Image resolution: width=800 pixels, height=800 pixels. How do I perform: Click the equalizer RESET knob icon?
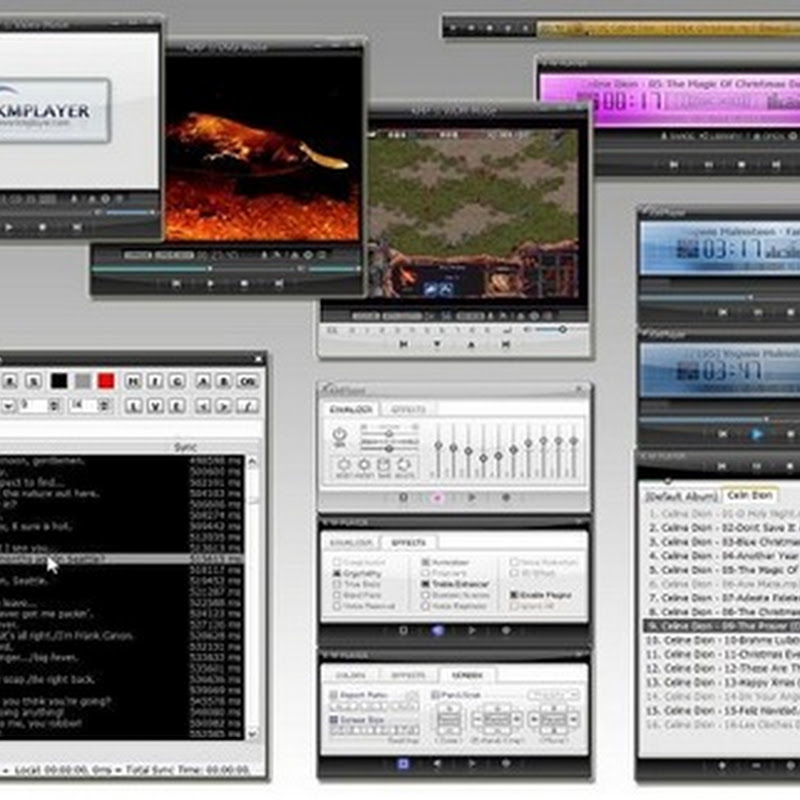344,467
